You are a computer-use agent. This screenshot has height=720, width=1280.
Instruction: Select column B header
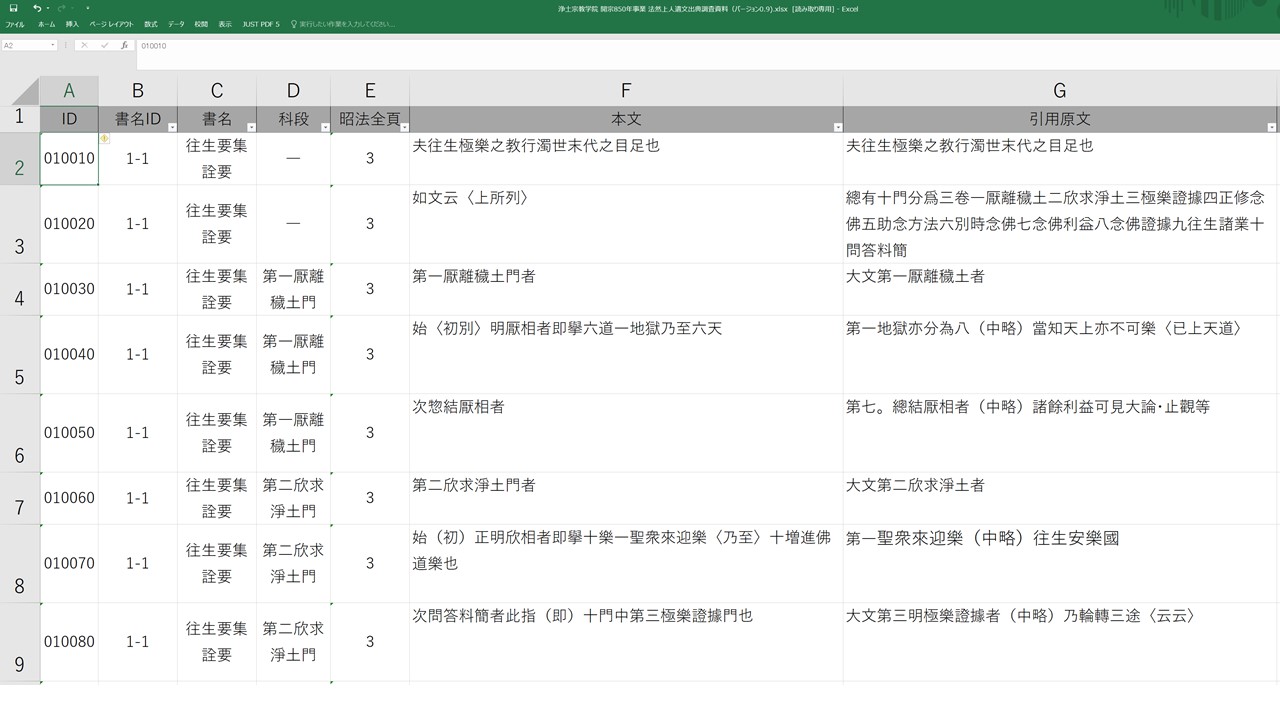(x=138, y=91)
